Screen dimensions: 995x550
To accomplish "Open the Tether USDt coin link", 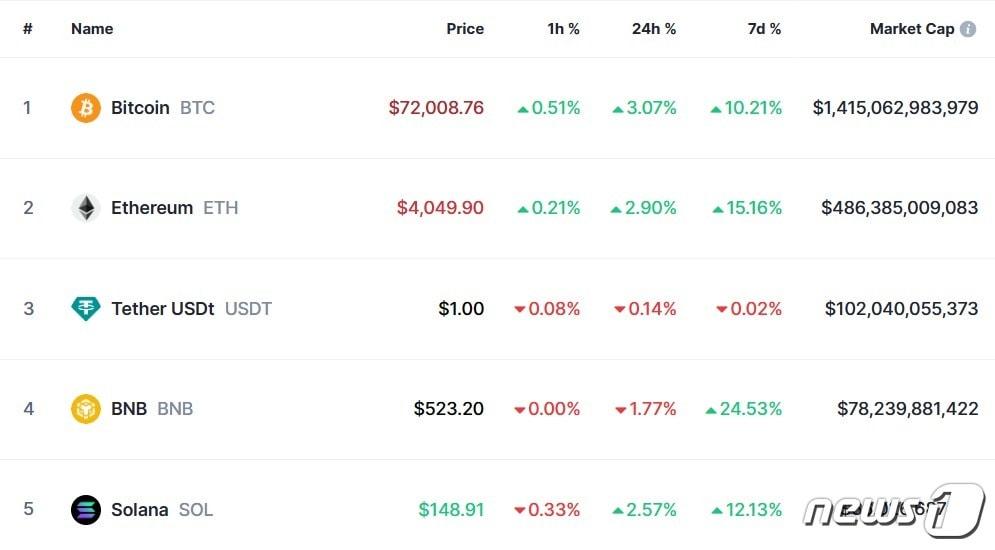I will click(x=162, y=309).
